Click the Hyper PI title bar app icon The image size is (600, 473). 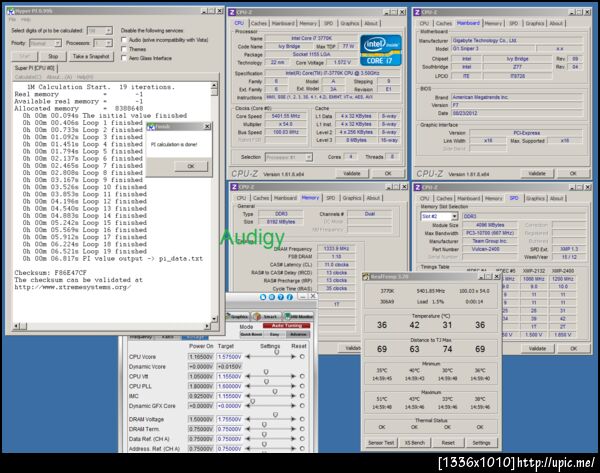click(11, 11)
